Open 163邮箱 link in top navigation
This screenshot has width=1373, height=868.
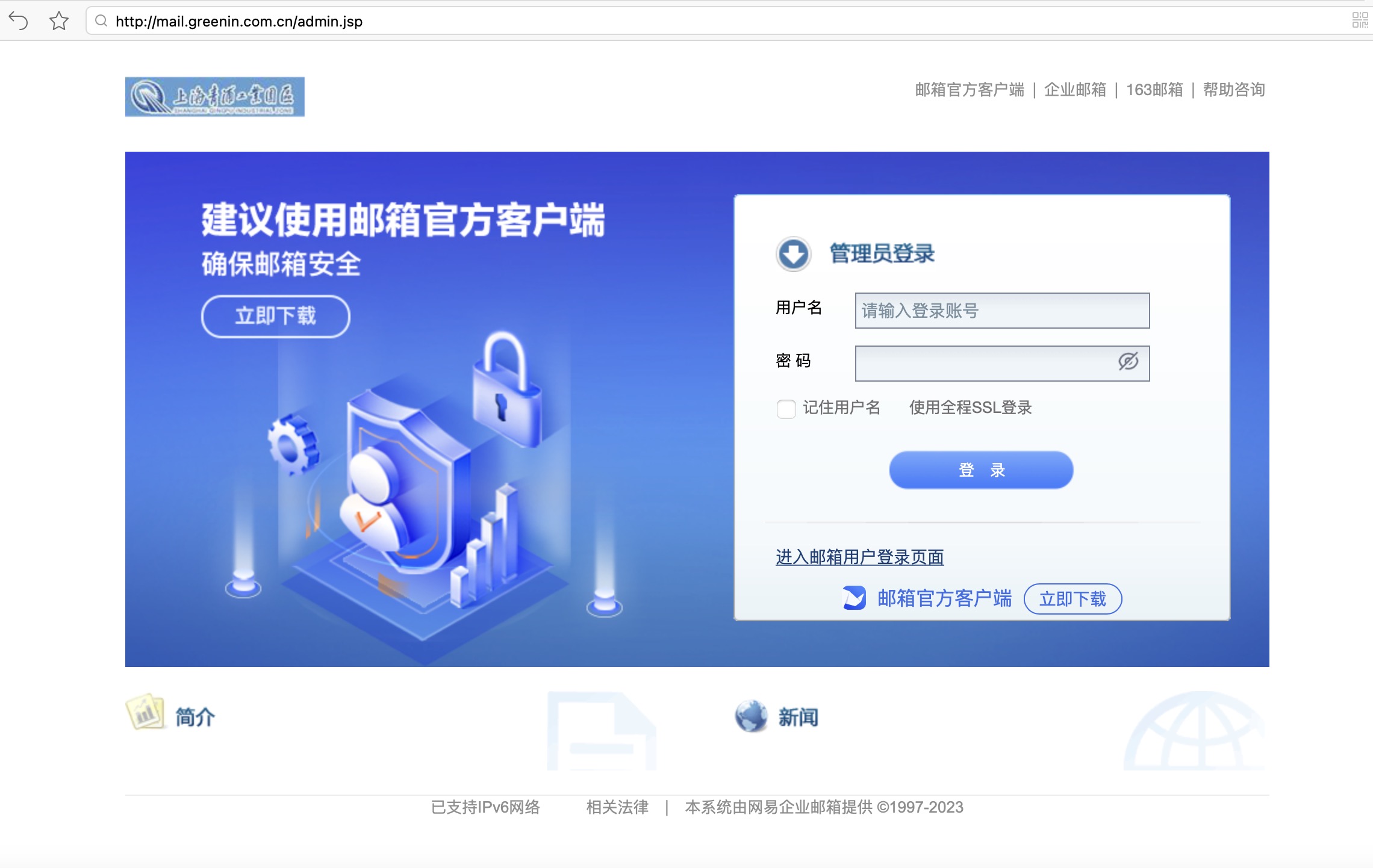[x=1154, y=90]
